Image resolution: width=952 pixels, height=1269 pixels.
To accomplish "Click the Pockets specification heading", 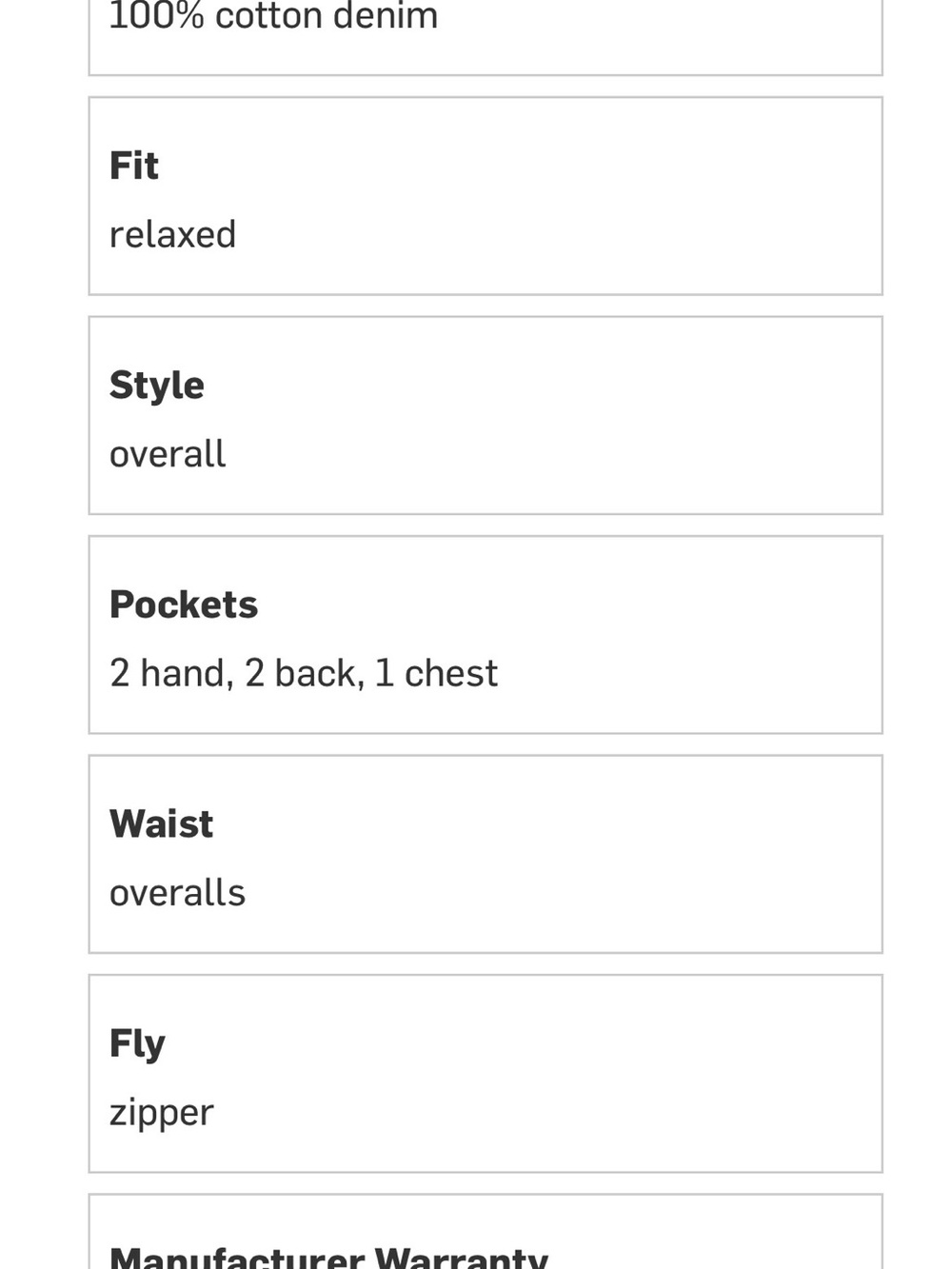I will (x=184, y=605).
